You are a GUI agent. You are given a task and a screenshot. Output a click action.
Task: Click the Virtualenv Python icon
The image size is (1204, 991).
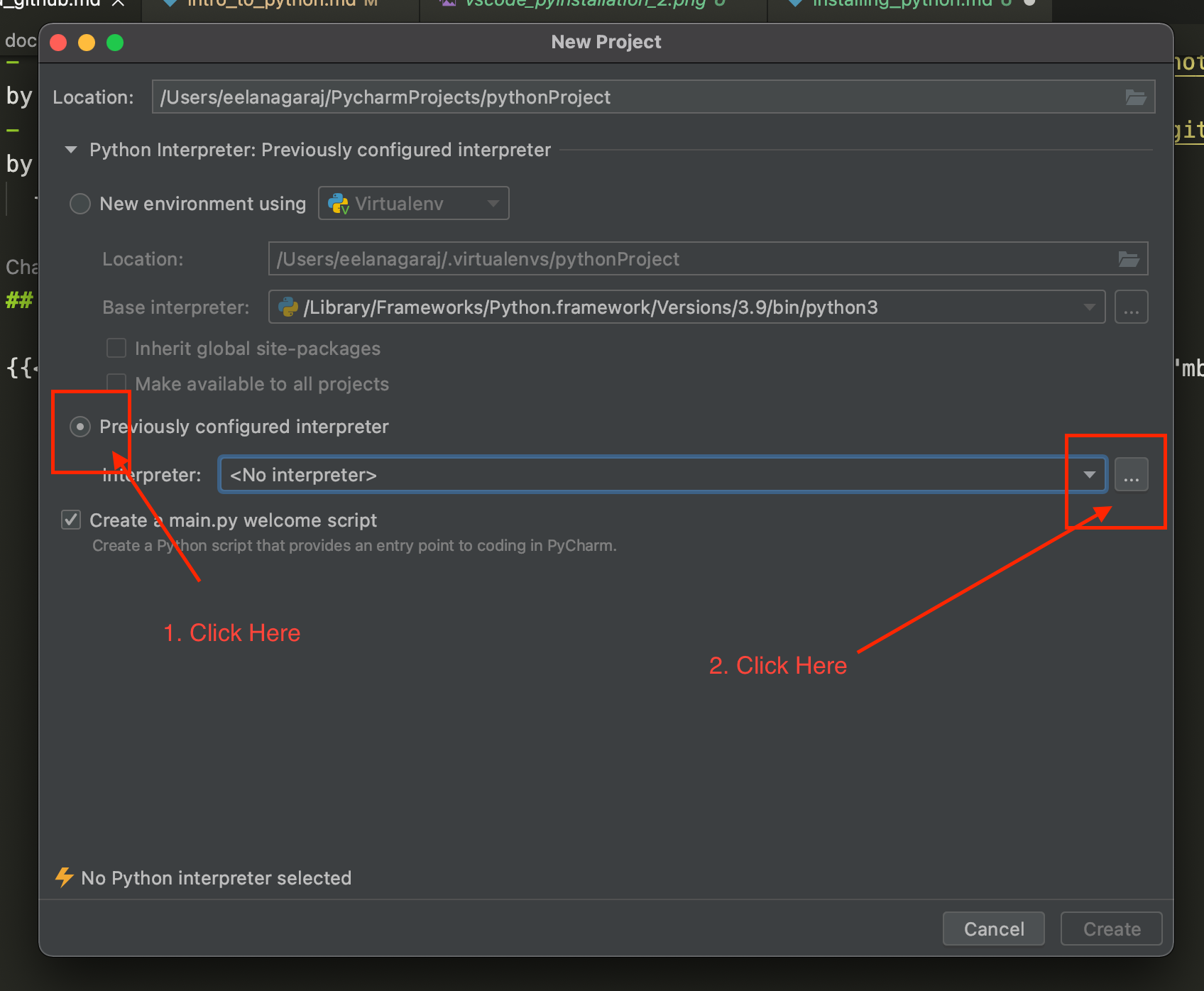tap(338, 204)
